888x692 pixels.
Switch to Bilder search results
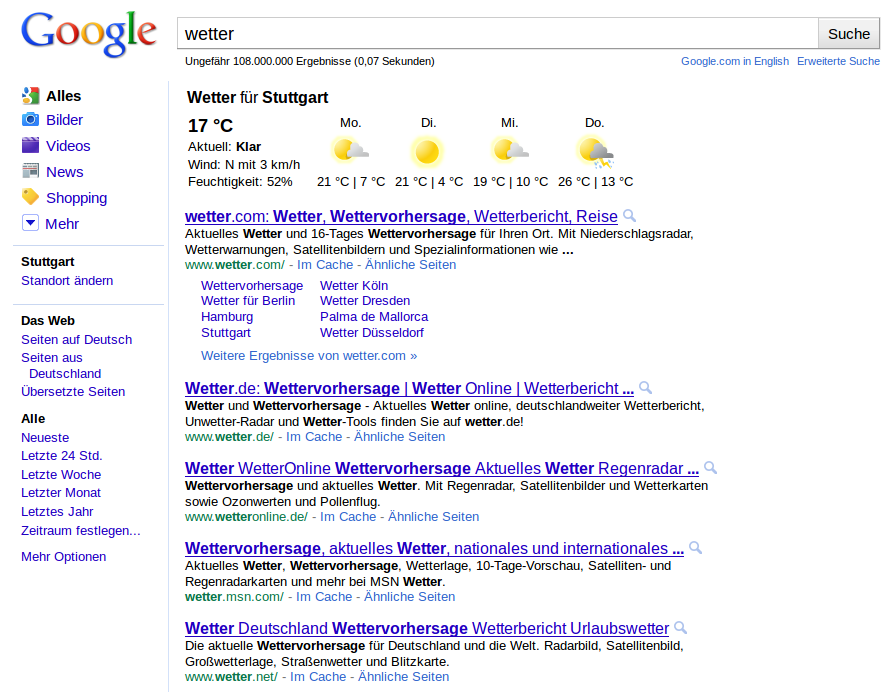click(65, 119)
